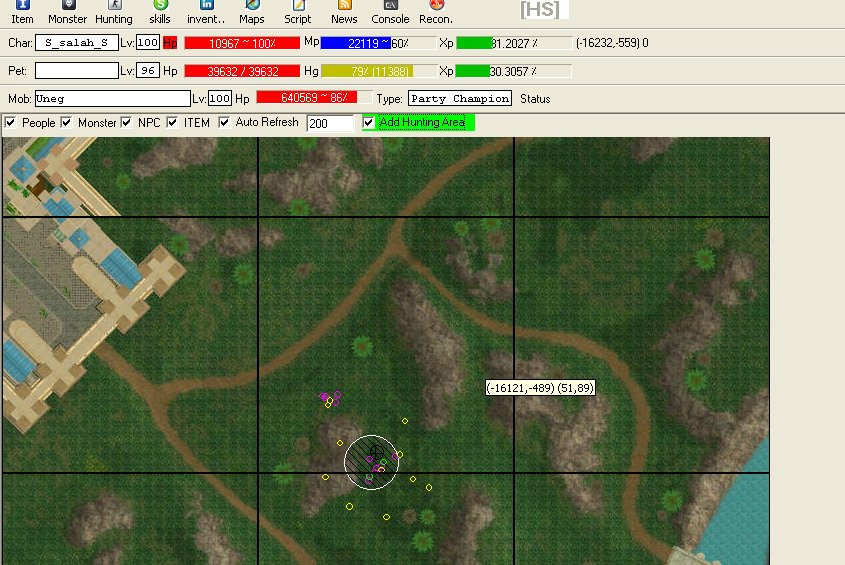Click the Char name field S_salah_S
Screen dimensions: 845x565
pos(77,43)
